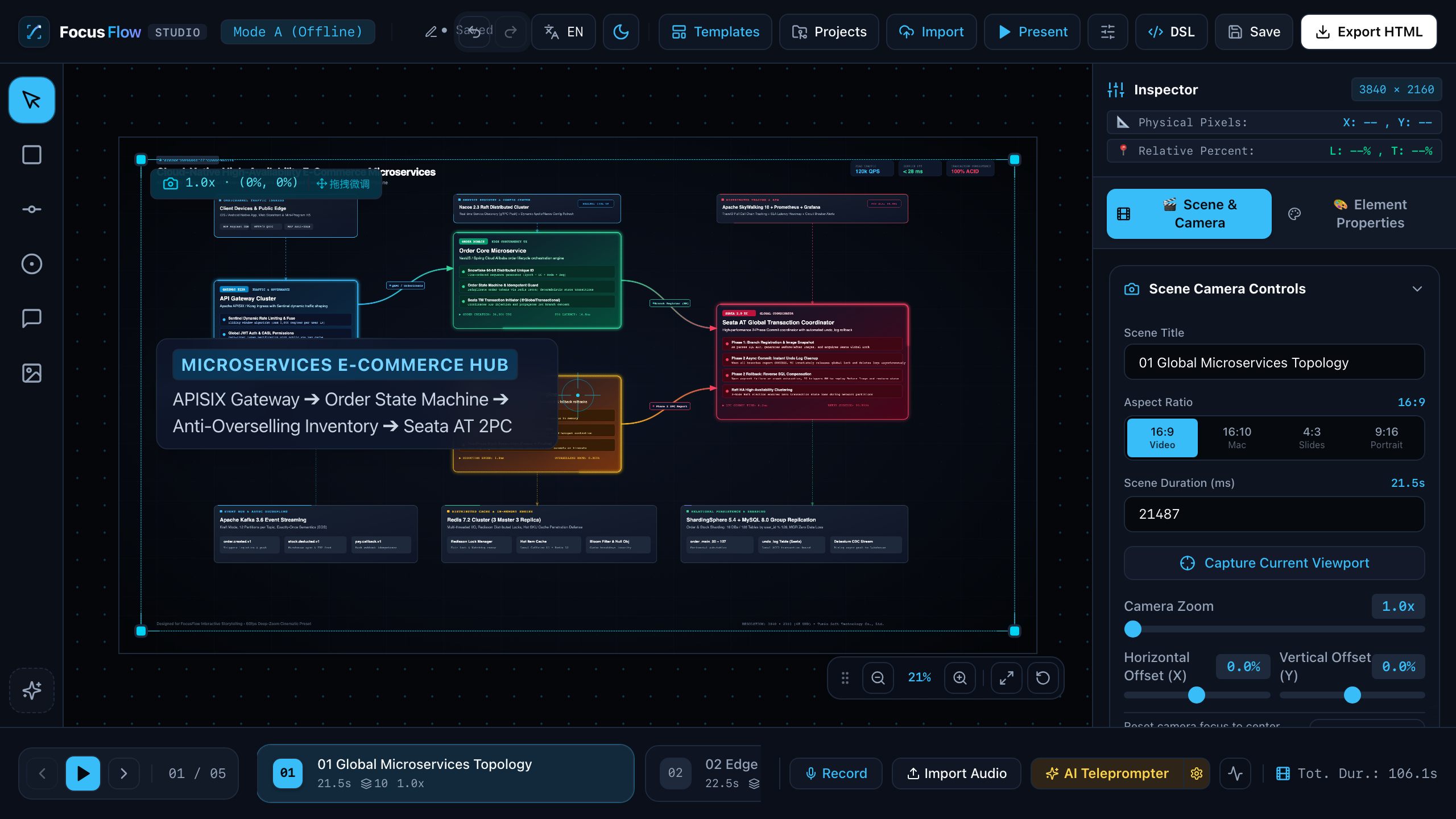The image size is (1456, 819).
Task: Select scene card 02 Edge
Action: point(704,773)
